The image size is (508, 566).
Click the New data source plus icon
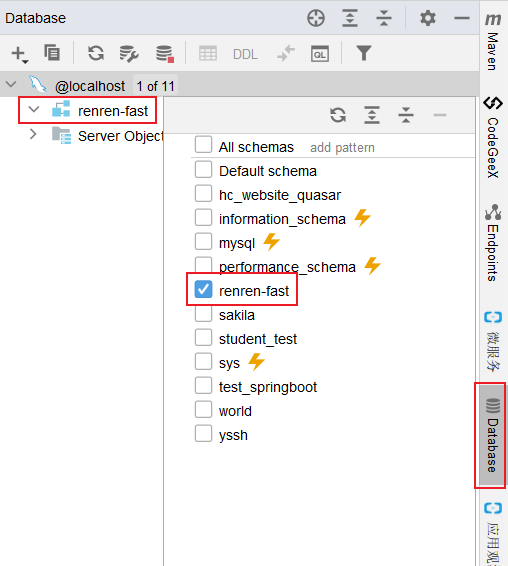[19, 54]
